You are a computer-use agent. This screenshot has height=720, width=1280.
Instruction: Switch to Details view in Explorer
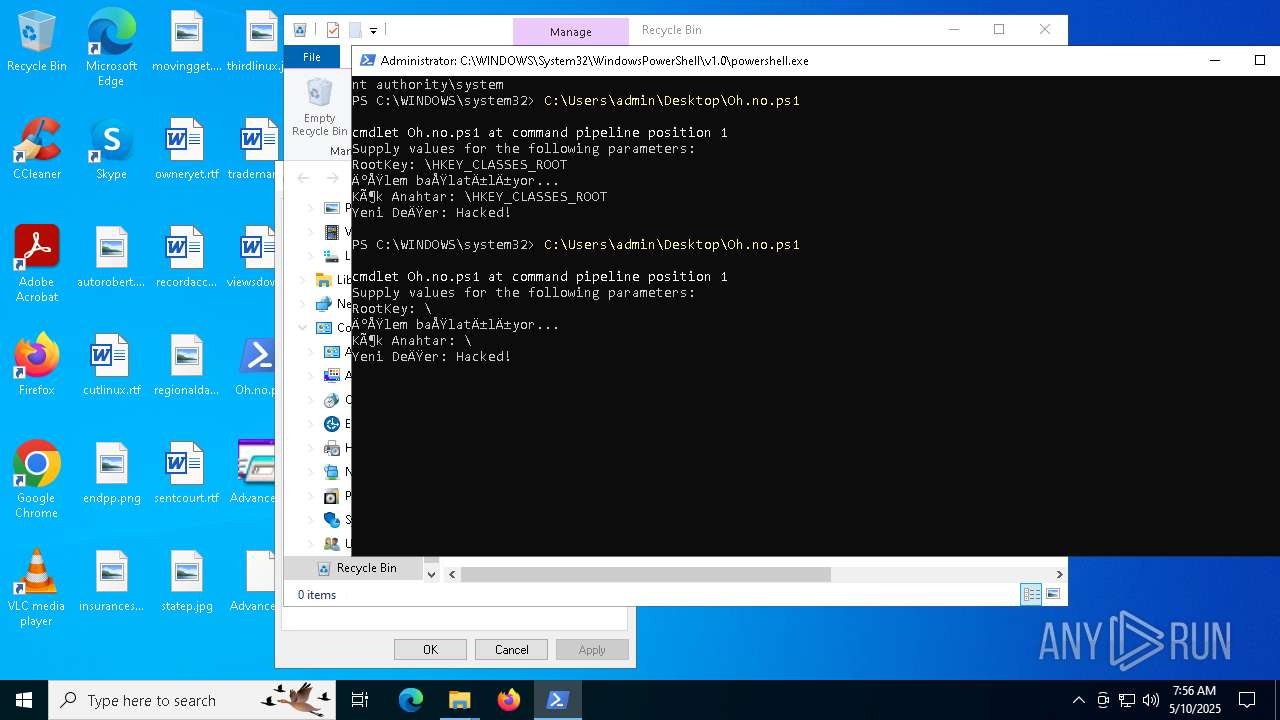tap(1031, 595)
